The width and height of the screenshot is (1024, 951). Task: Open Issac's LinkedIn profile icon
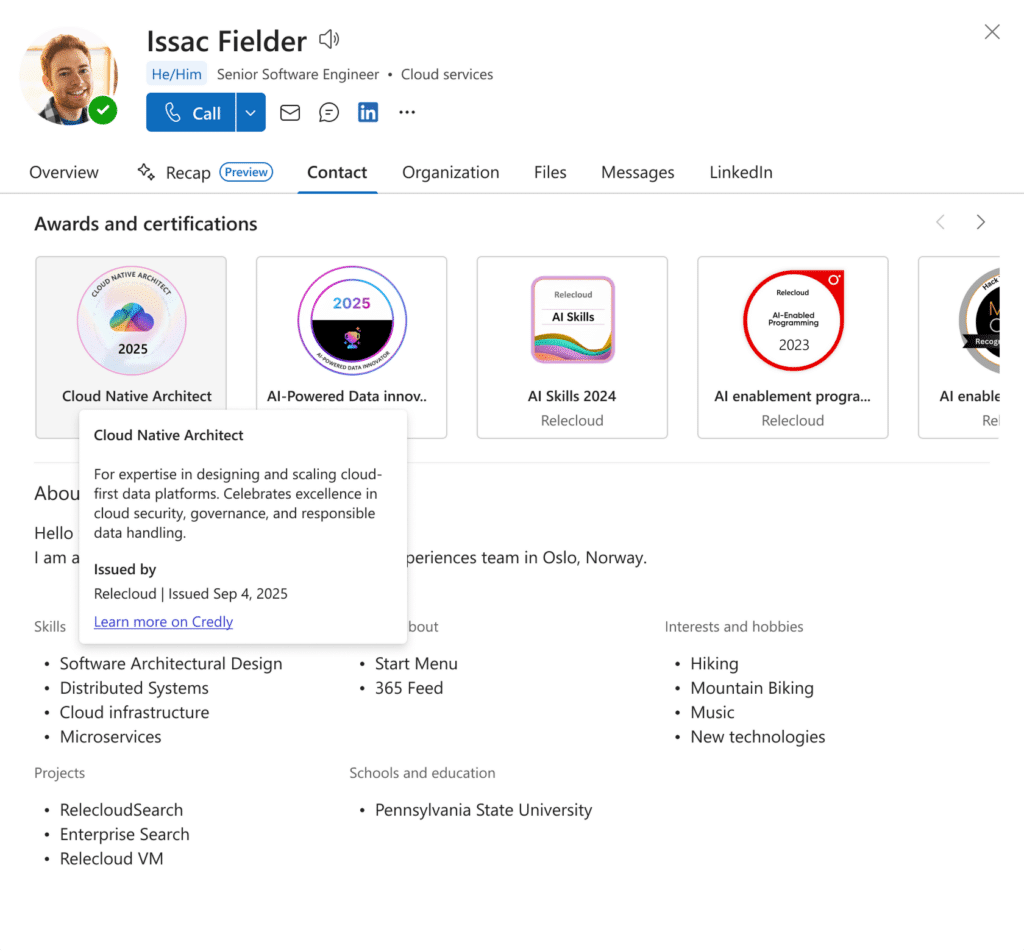[367, 112]
